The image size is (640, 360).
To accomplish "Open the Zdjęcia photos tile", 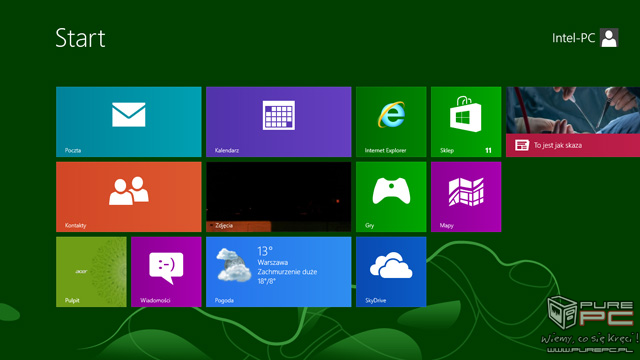I will click(278, 197).
